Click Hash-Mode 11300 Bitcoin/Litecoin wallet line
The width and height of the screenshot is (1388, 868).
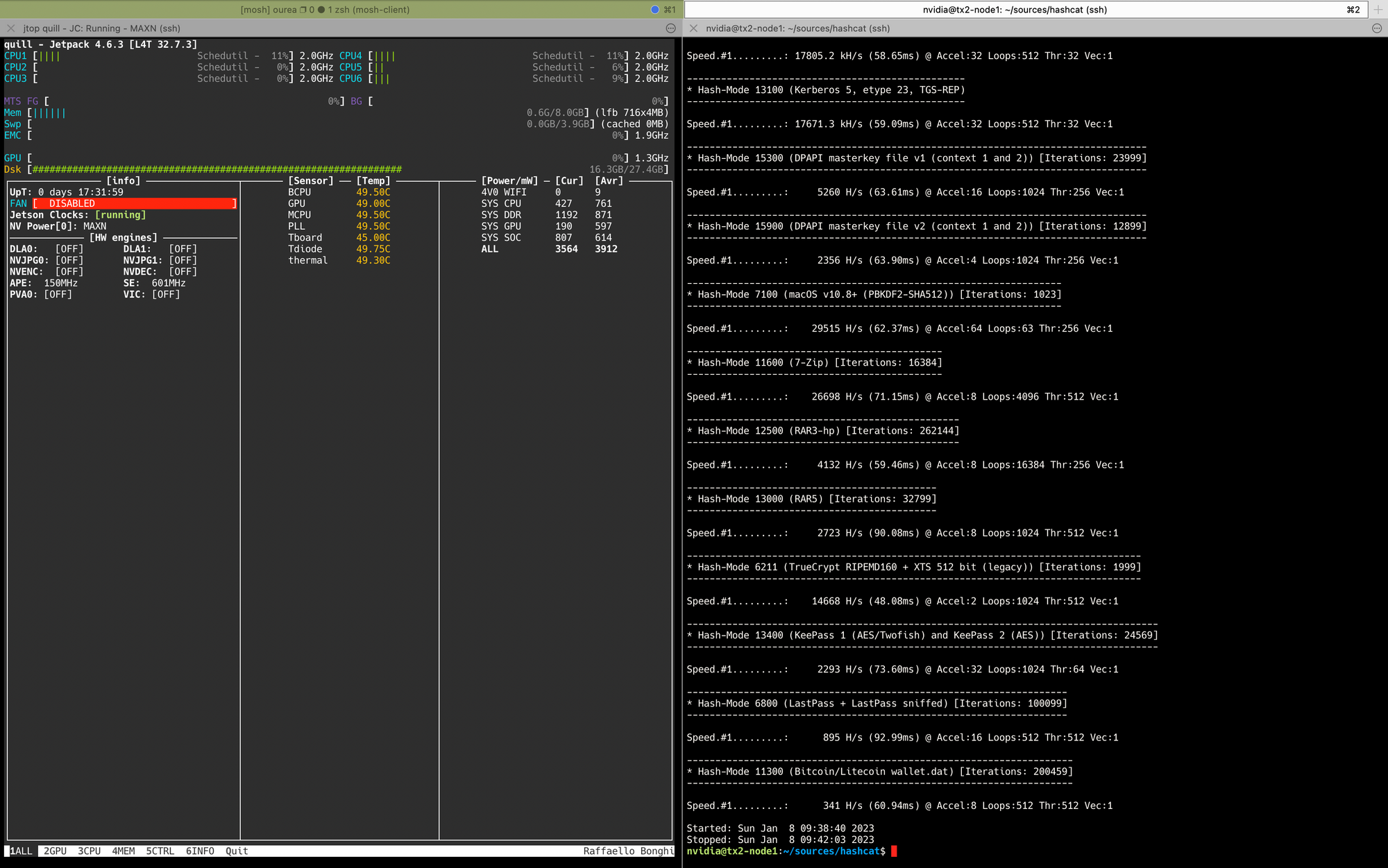[x=880, y=772]
